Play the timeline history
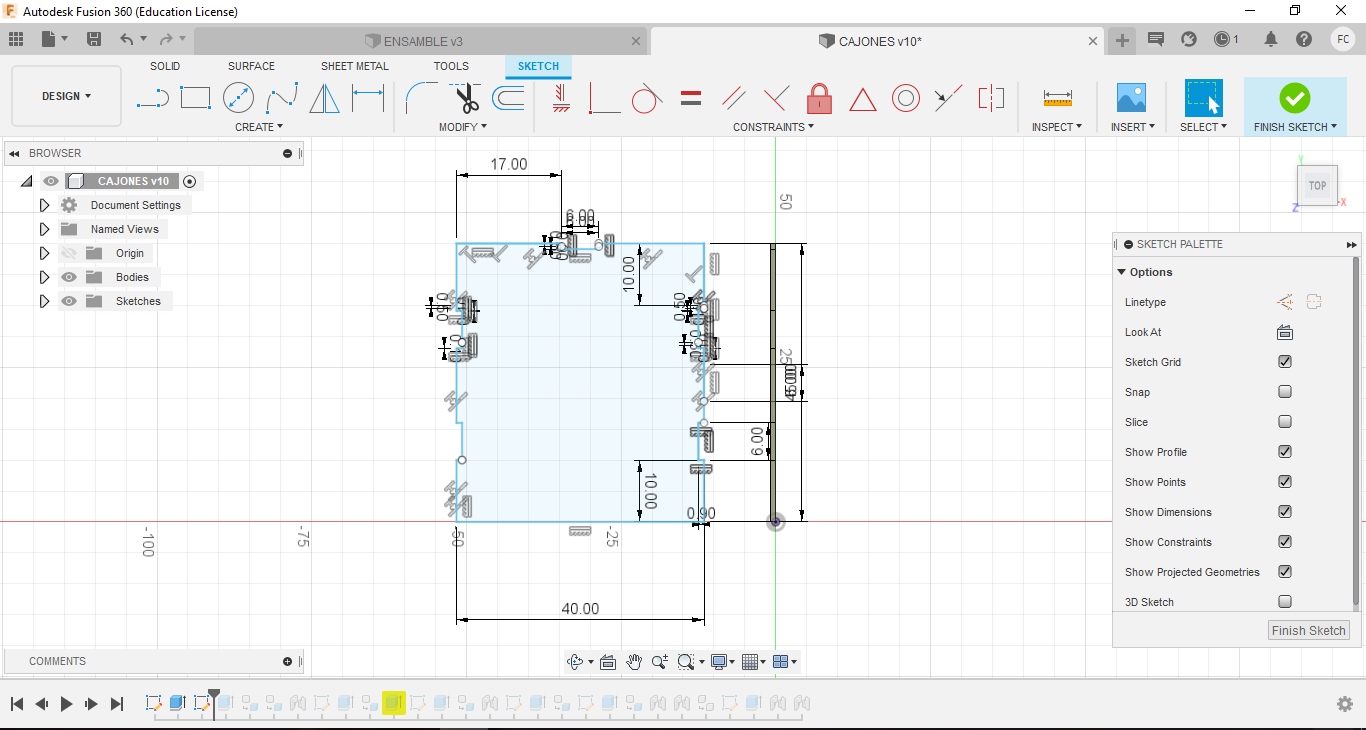The height and width of the screenshot is (730, 1366). click(x=66, y=704)
